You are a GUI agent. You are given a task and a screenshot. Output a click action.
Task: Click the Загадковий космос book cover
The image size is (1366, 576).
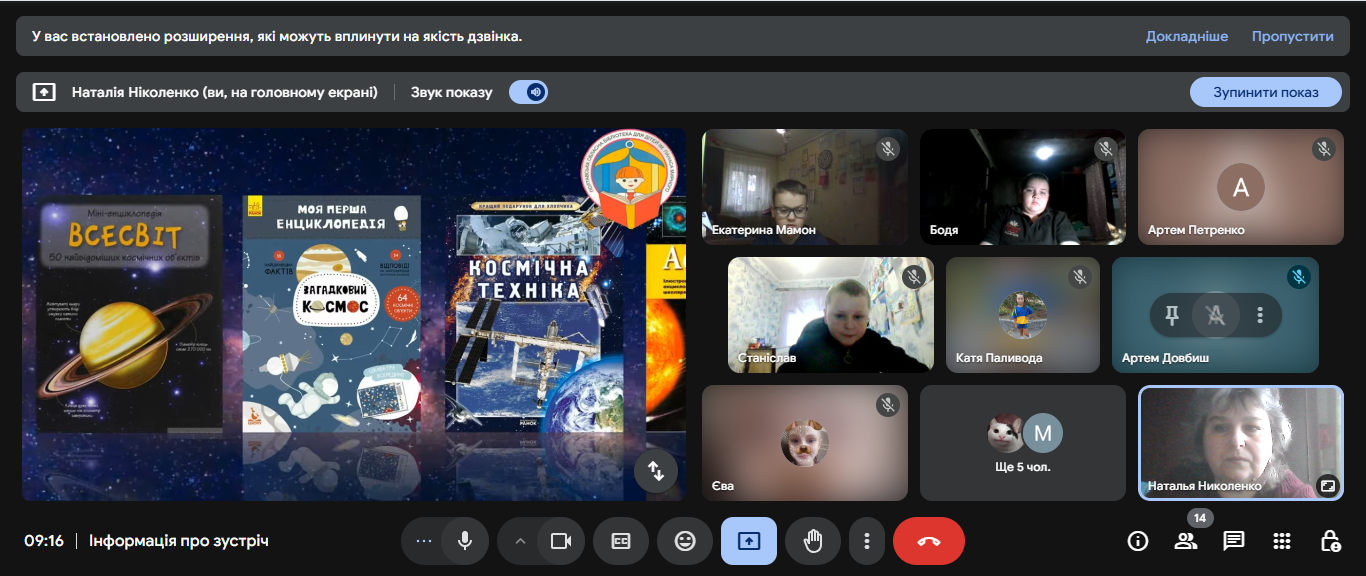pos(332,315)
